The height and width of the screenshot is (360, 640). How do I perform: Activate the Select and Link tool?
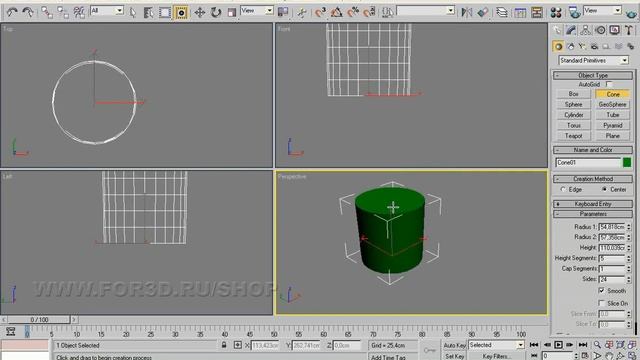pos(47,12)
